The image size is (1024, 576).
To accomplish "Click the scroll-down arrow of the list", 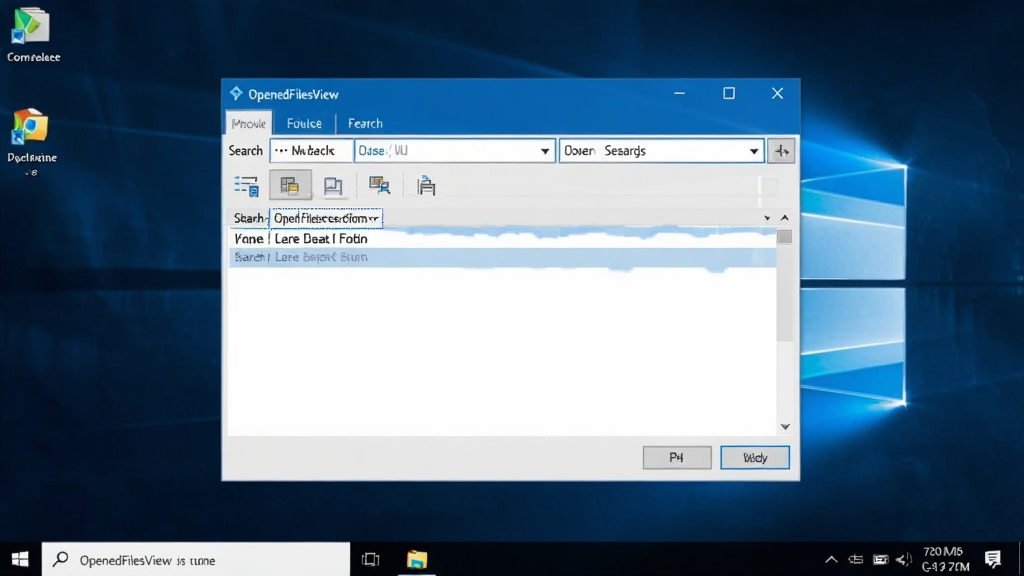I will (x=785, y=426).
